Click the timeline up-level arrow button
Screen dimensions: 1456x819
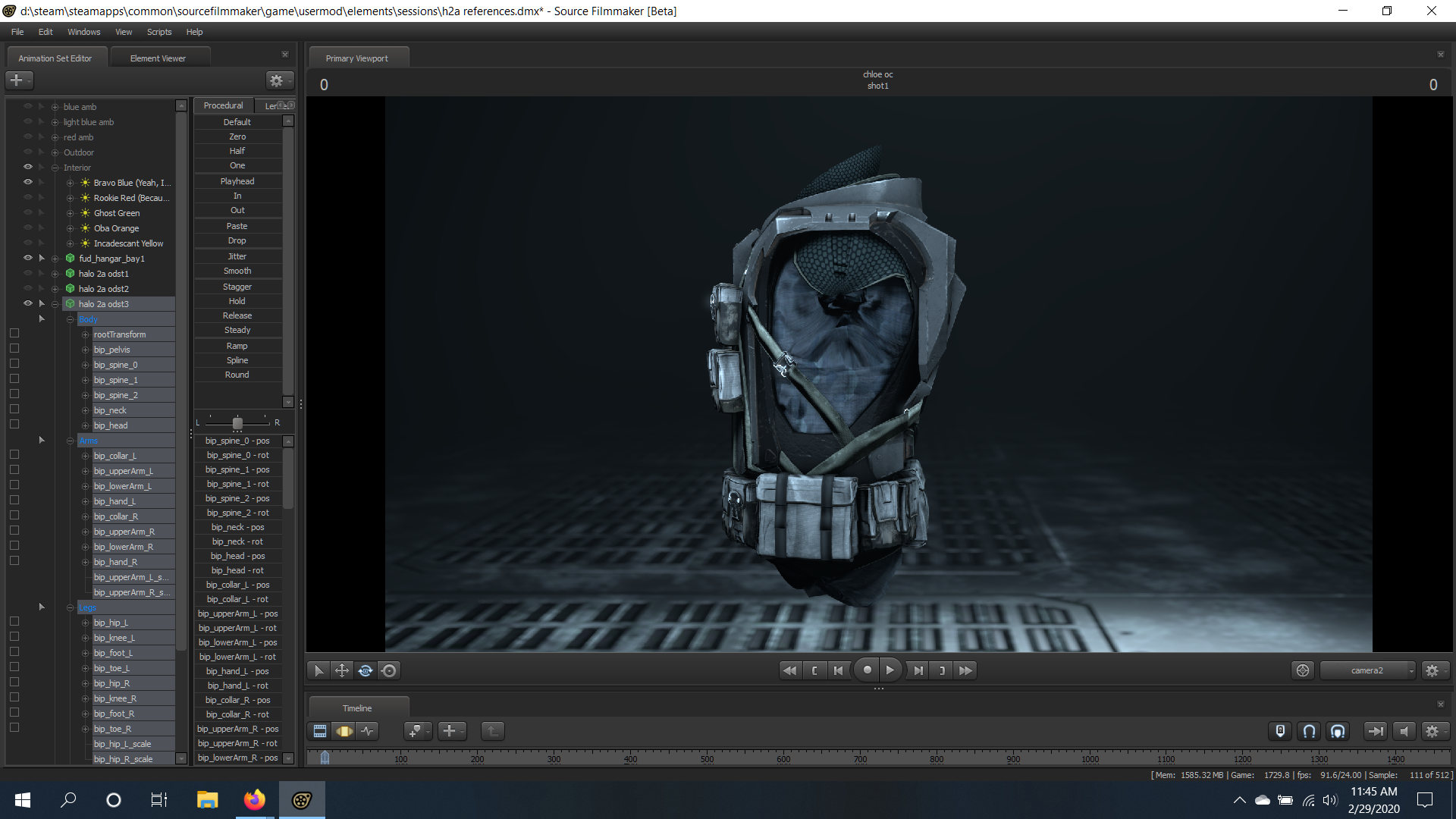(x=493, y=731)
